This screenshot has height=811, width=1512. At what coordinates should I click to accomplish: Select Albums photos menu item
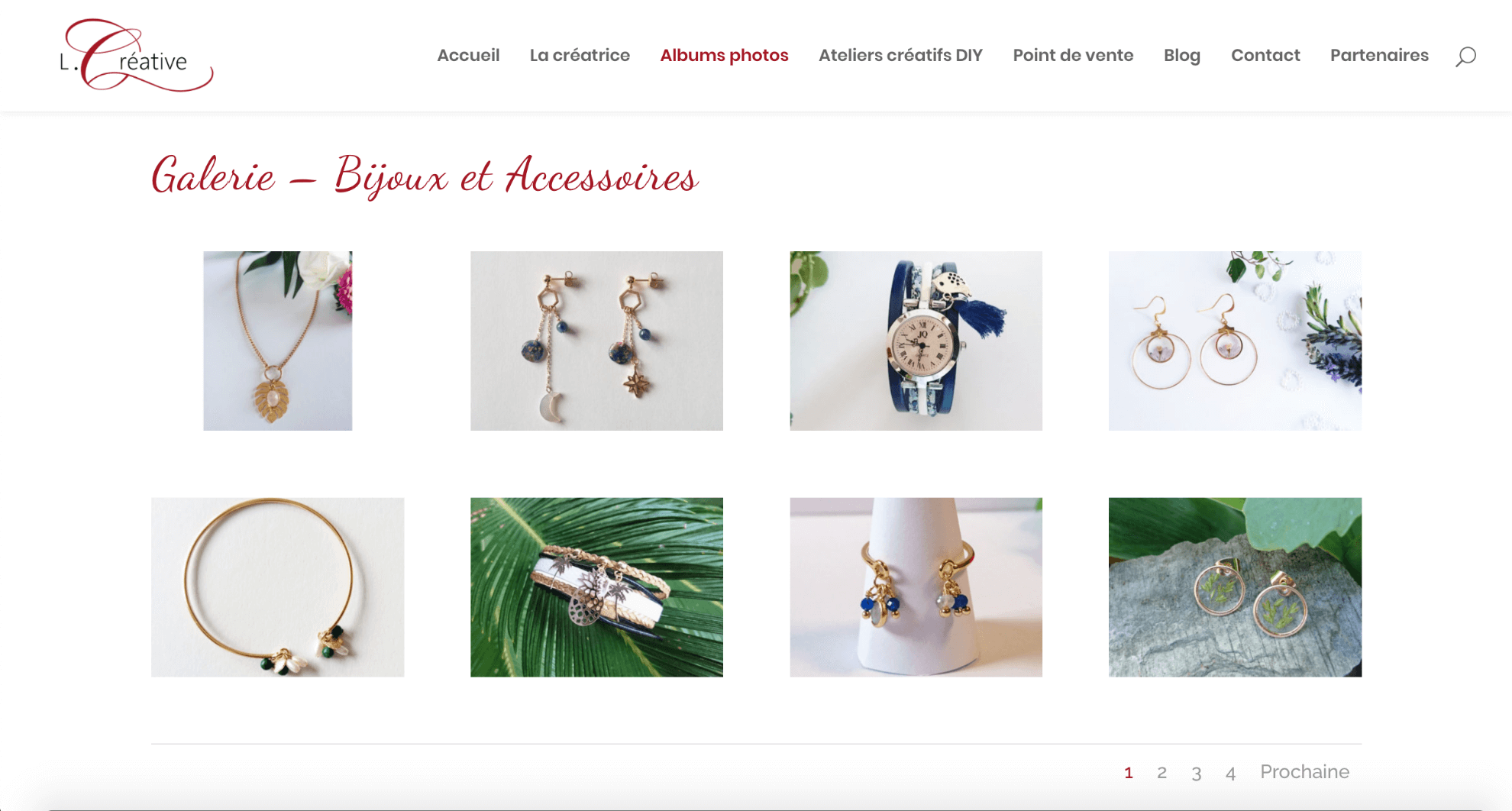724,55
